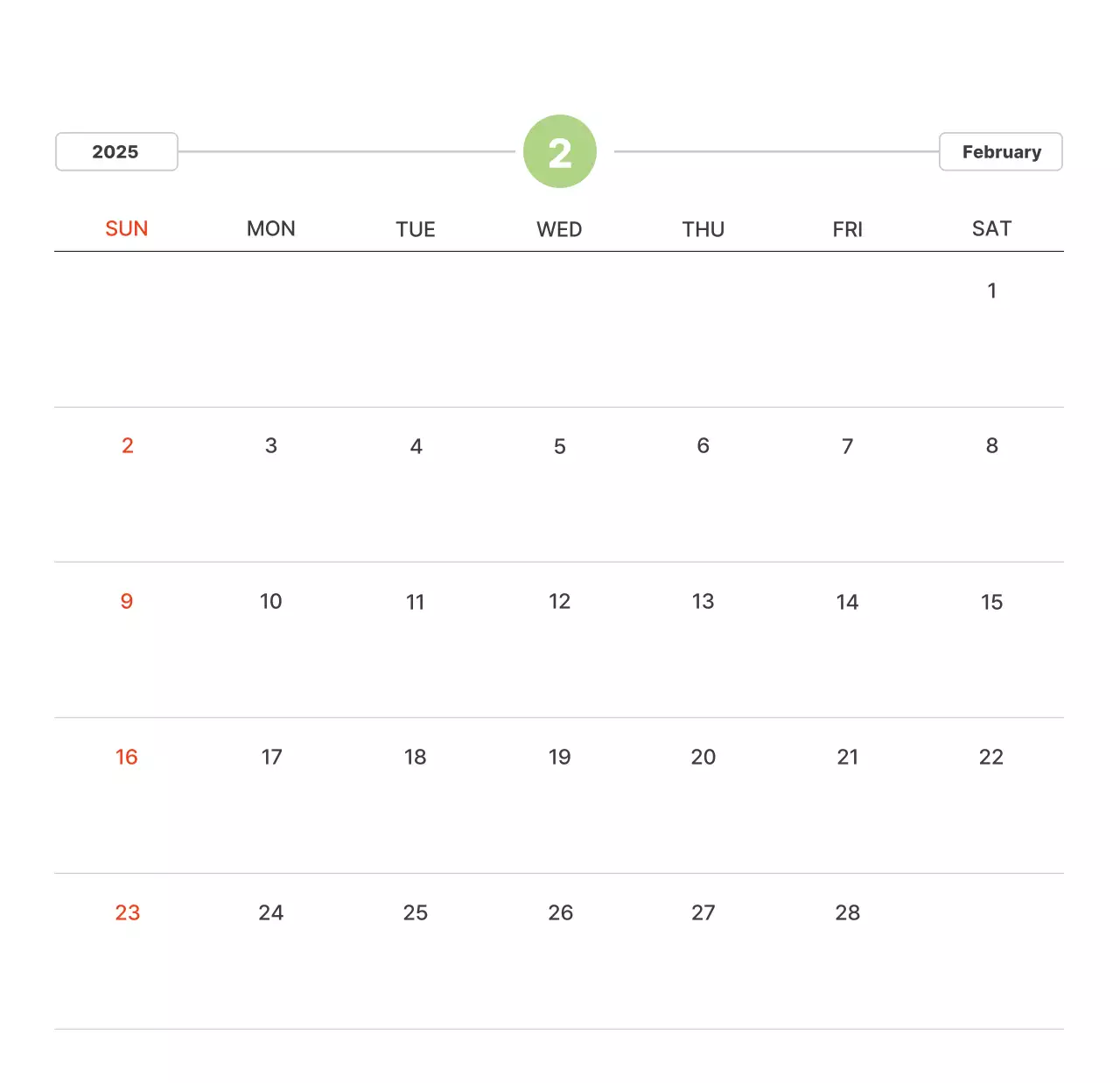Viewport: 1120px width, 1083px height.
Task: Select the last day, February 28
Action: pyautogui.click(x=847, y=913)
